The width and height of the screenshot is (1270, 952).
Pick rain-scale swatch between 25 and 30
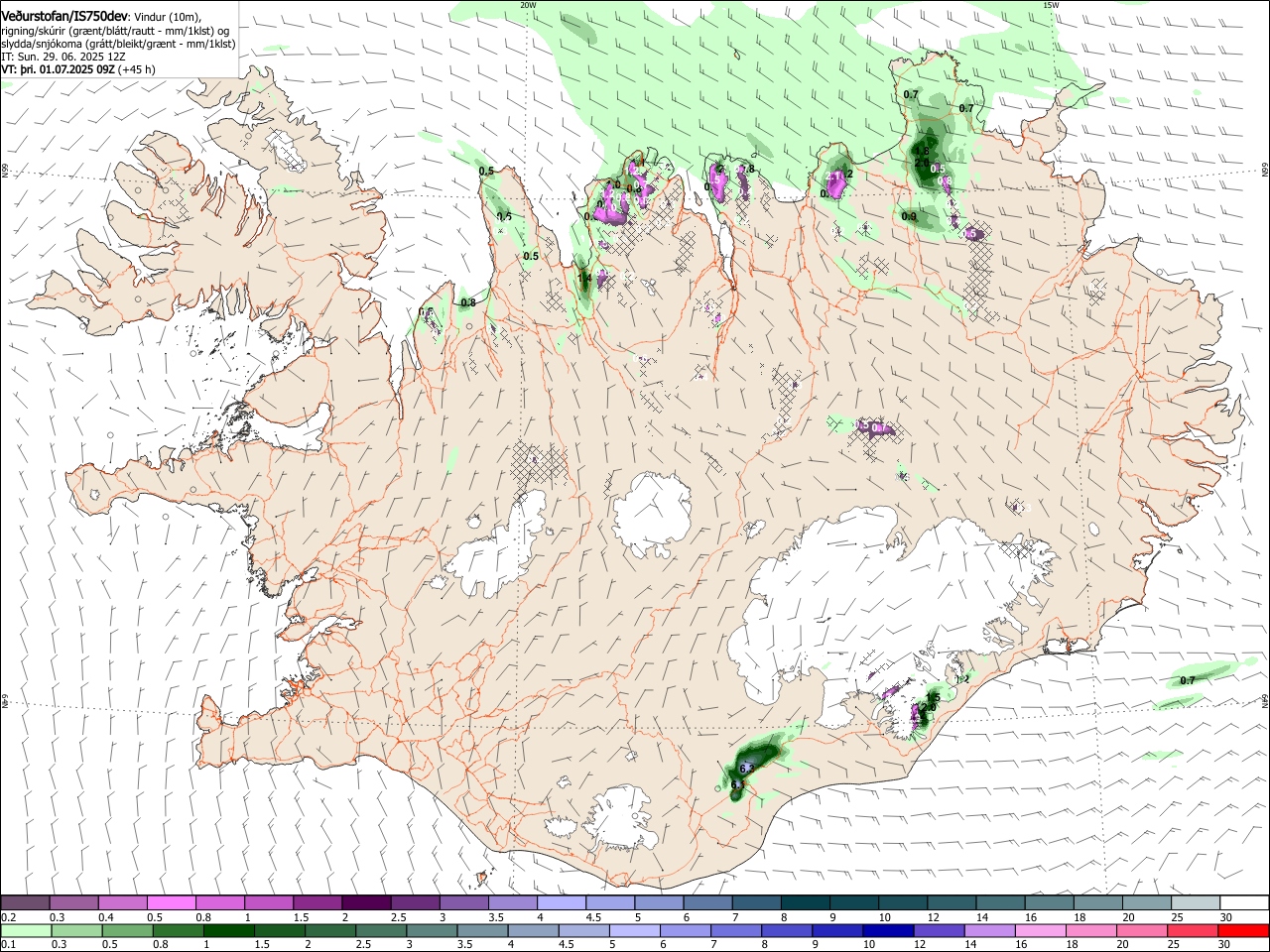pos(1193,931)
